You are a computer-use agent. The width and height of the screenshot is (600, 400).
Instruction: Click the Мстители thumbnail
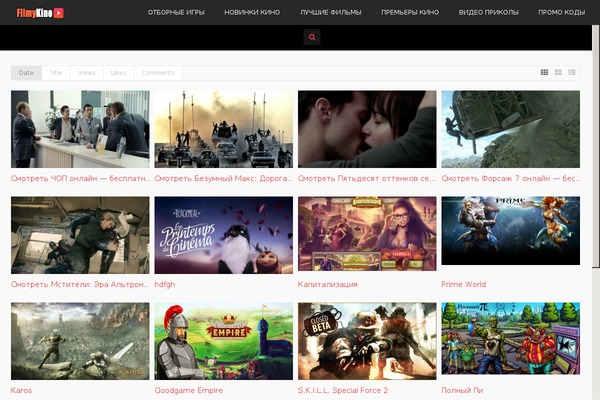[x=80, y=235]
